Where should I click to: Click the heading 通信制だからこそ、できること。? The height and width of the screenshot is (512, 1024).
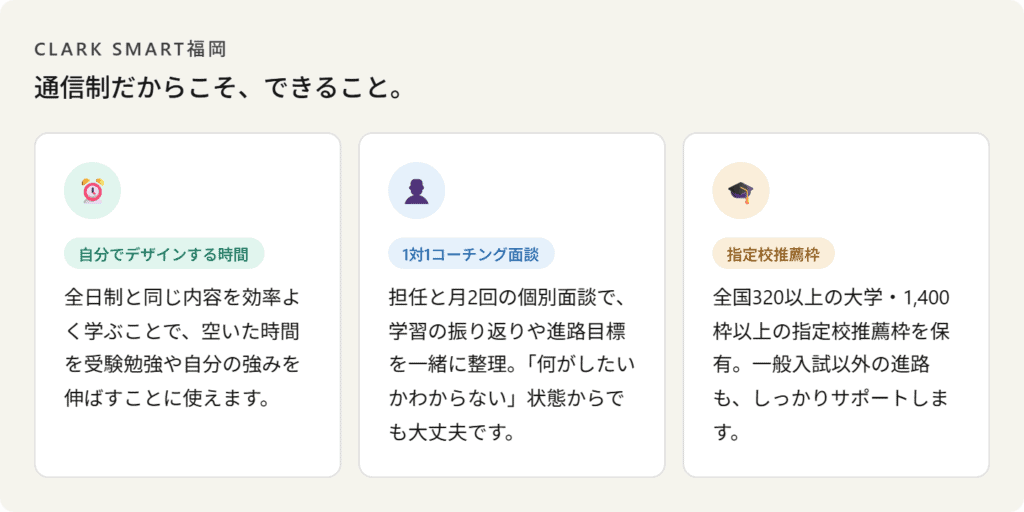tap(218, 88)
